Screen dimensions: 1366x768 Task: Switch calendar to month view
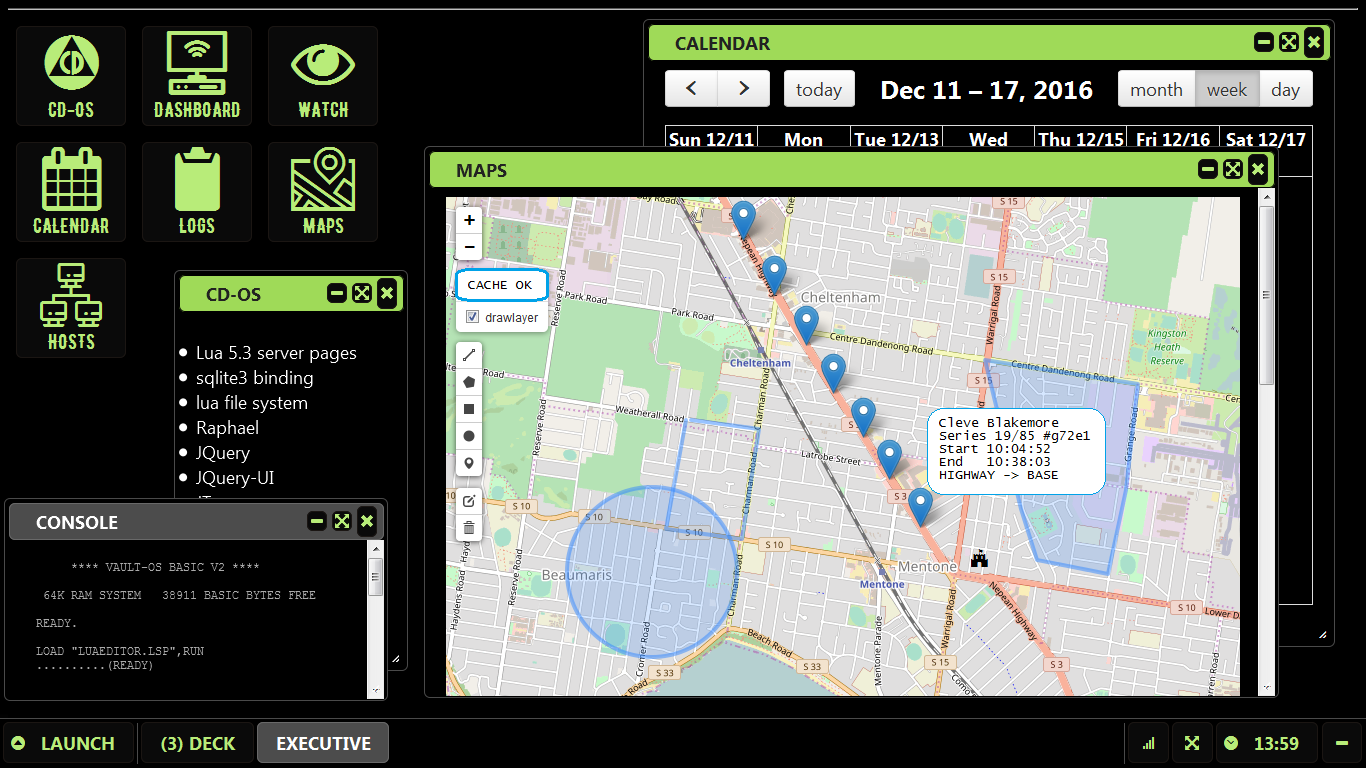pyautogui.click(x=1156, y=90)
